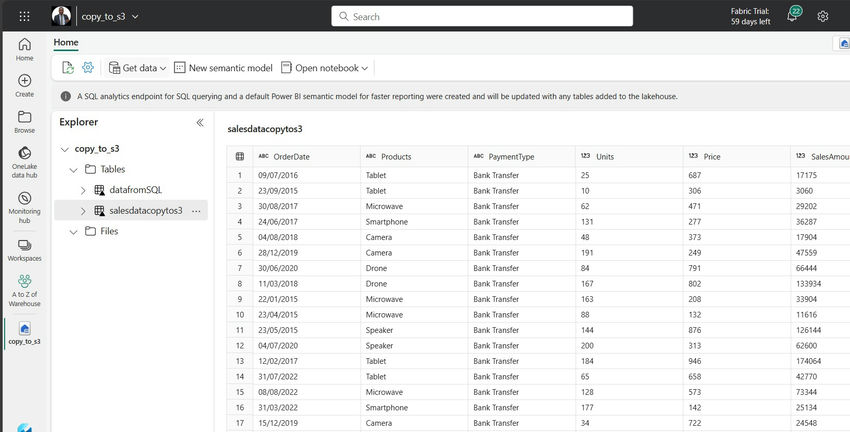Open the copy_to_s3 workspace dropdown
The height and width of the screenshot is (432, 850).
coord(110,17)
